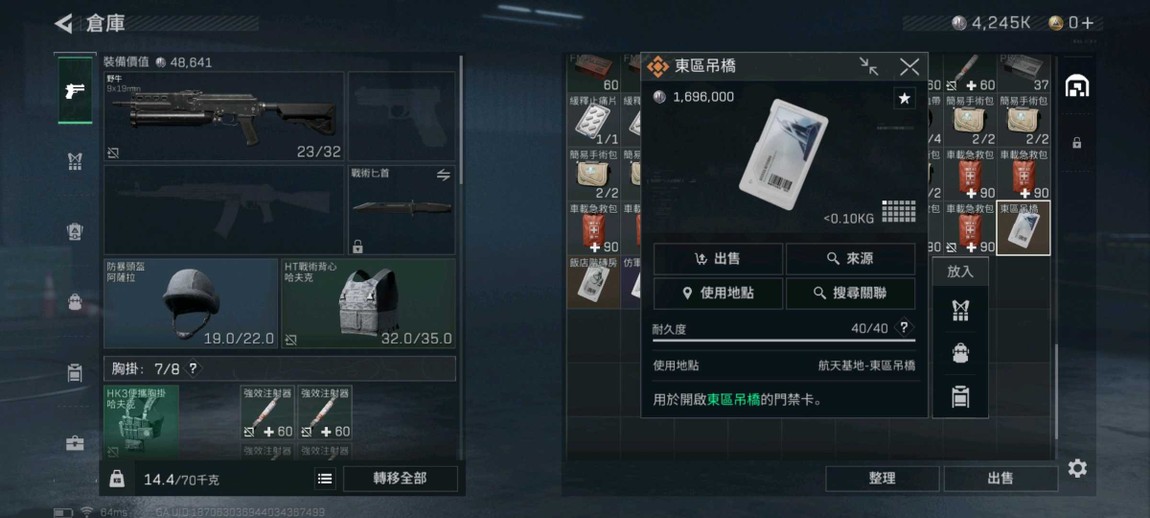Open the medical briefcase sidebar category
This screenshot has width=1150, height=518.
[75, 443]
